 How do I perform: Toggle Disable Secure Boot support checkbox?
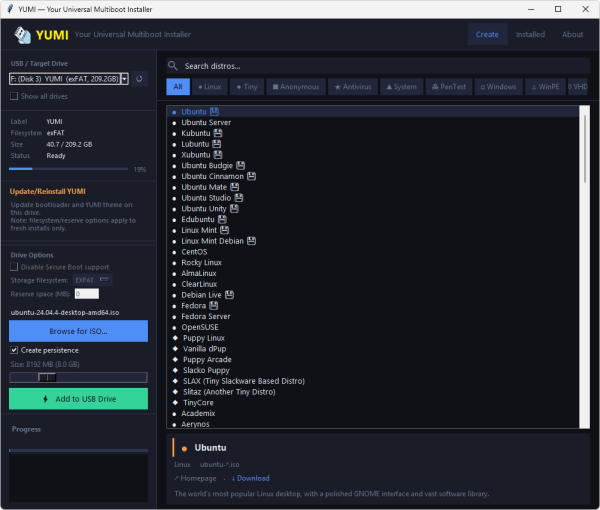coord(14,267)
